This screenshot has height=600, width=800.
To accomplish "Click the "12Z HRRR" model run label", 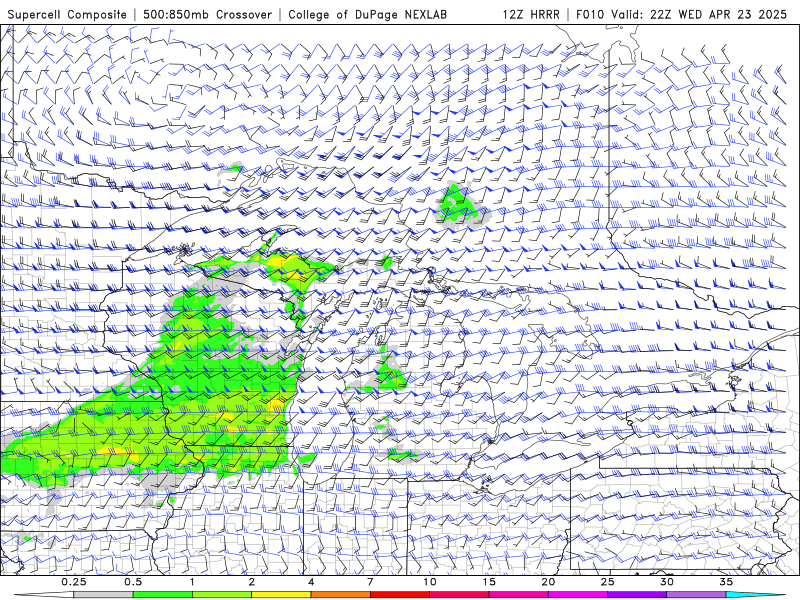I will tap(531, 14).
